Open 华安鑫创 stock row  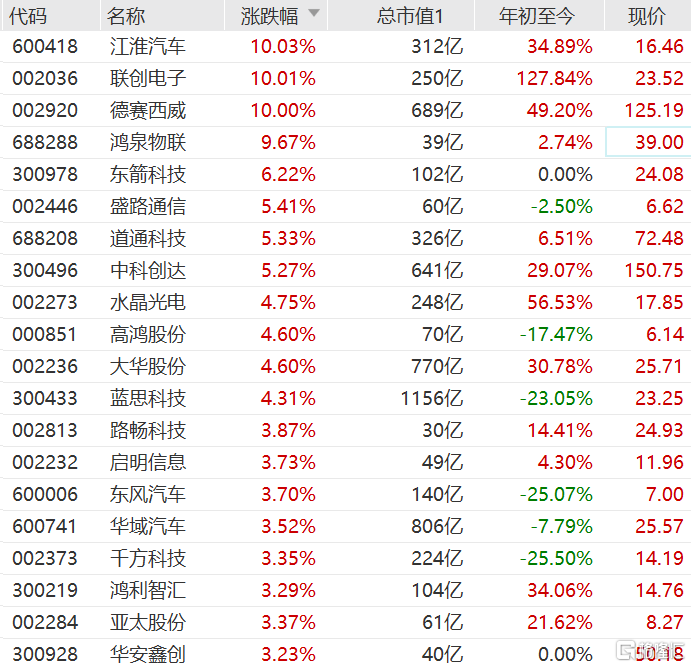pyautogui.click(x=346, y=654)
